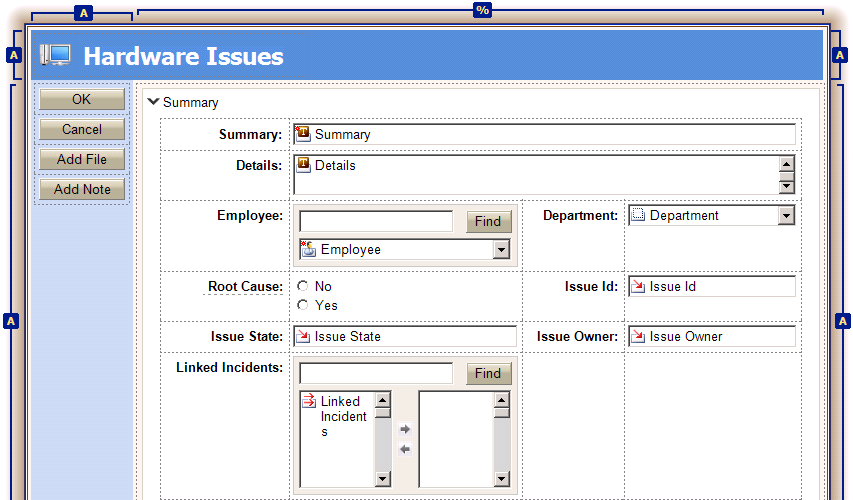The image size is (853, 500).
Task: Click the Issue Owner field icon
Action: (x=638, y=337)
